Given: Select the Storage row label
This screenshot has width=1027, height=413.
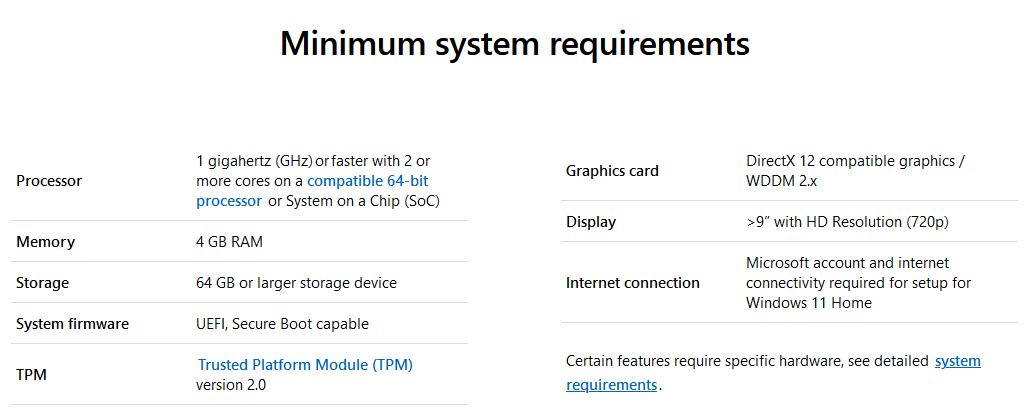Looking at the screenshot, I should click(x=42, y=283).
